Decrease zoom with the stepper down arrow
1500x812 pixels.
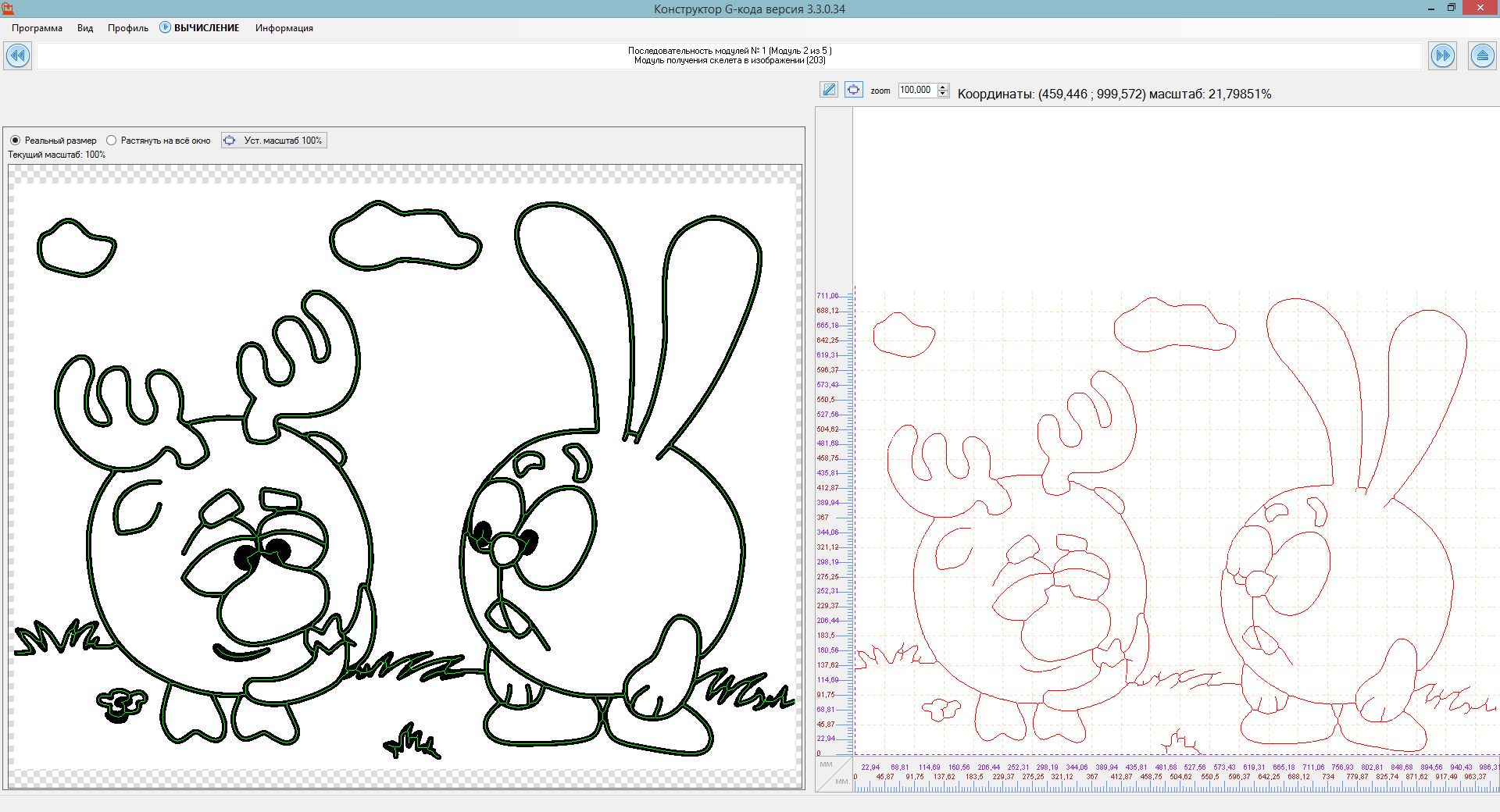(x=943, y=94)
